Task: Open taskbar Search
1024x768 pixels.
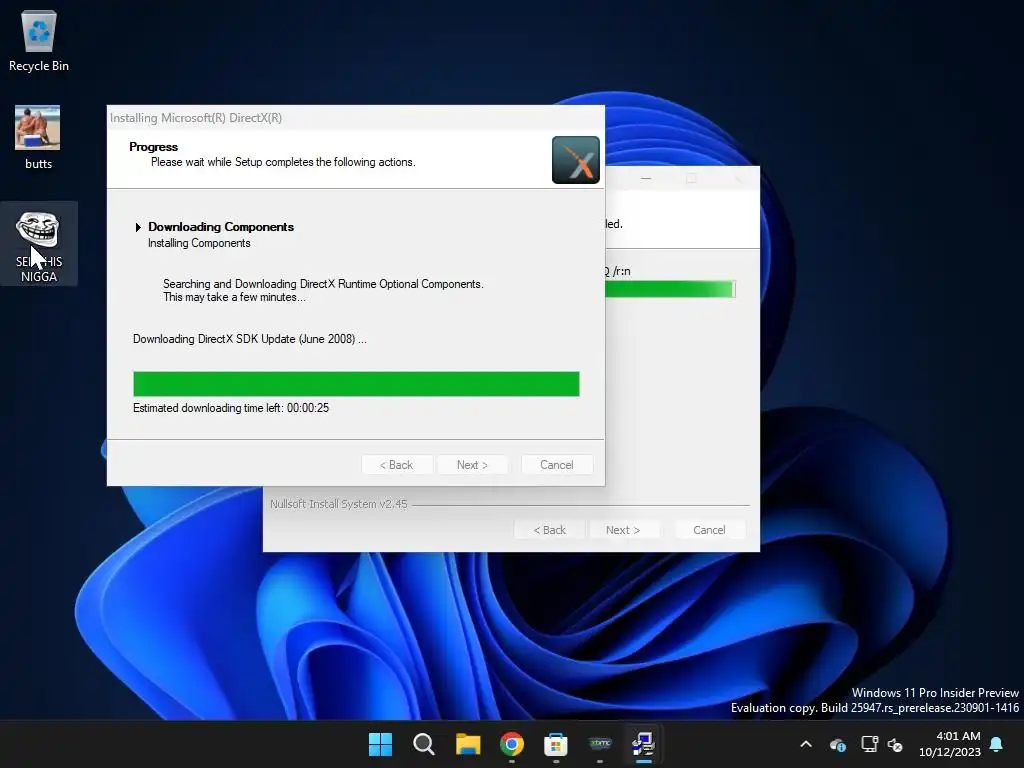Action: click(424, 744)
